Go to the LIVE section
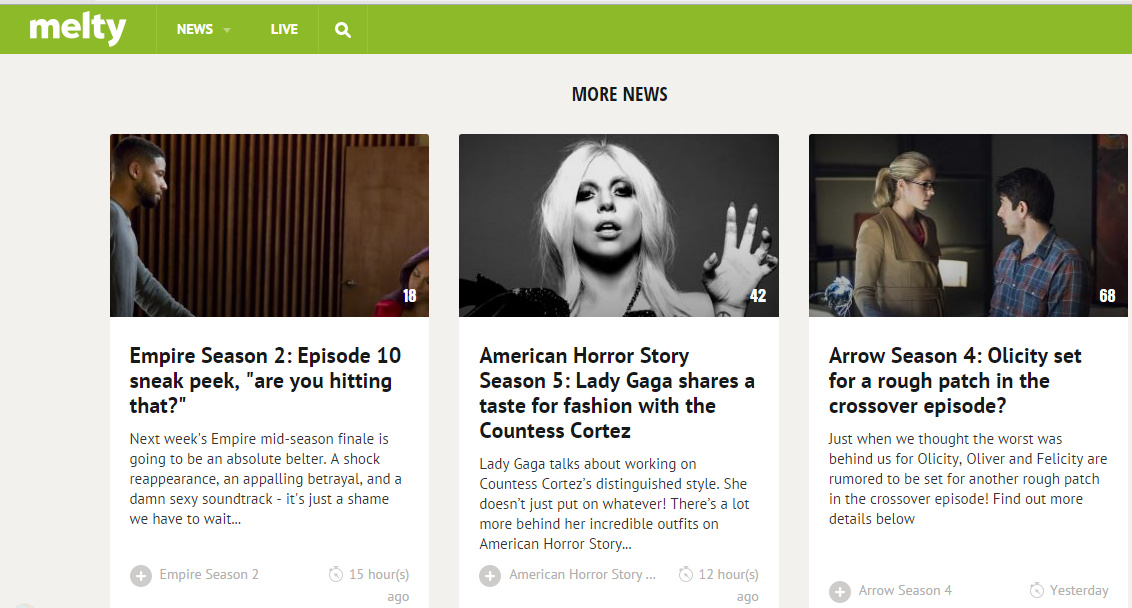 (x=284, y=30)
